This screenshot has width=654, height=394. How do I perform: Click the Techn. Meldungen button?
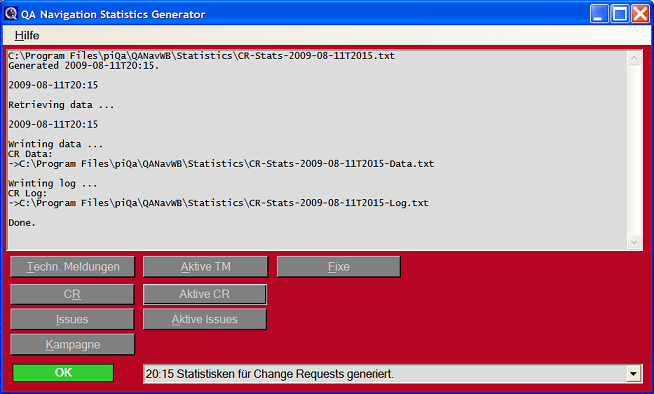(73, 267)
